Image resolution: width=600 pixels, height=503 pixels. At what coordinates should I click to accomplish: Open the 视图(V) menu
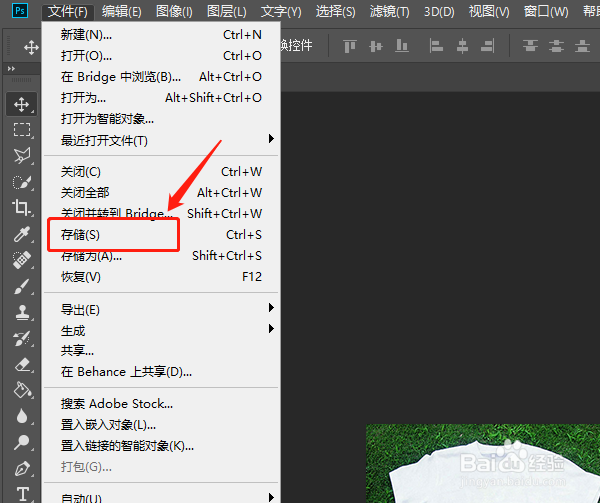[489, 11]
